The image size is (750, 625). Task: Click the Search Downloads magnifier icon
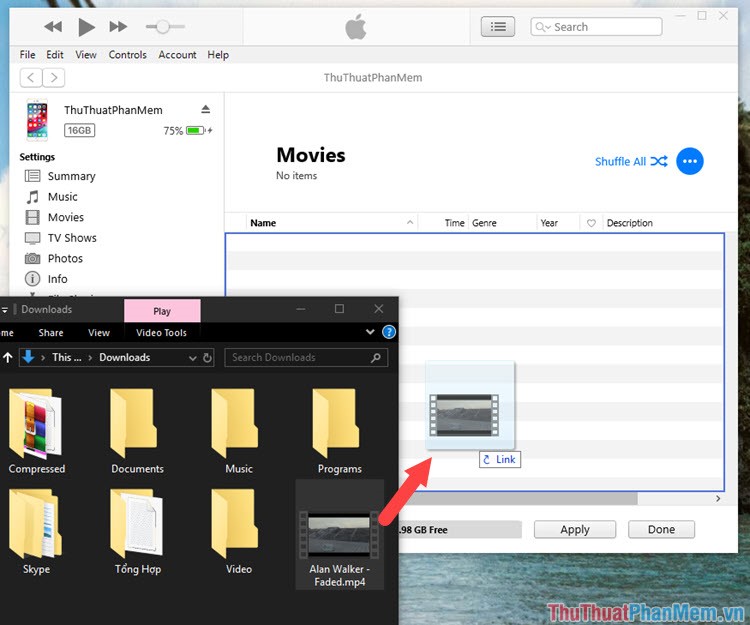pyautogui.click(x=376, y=358)
